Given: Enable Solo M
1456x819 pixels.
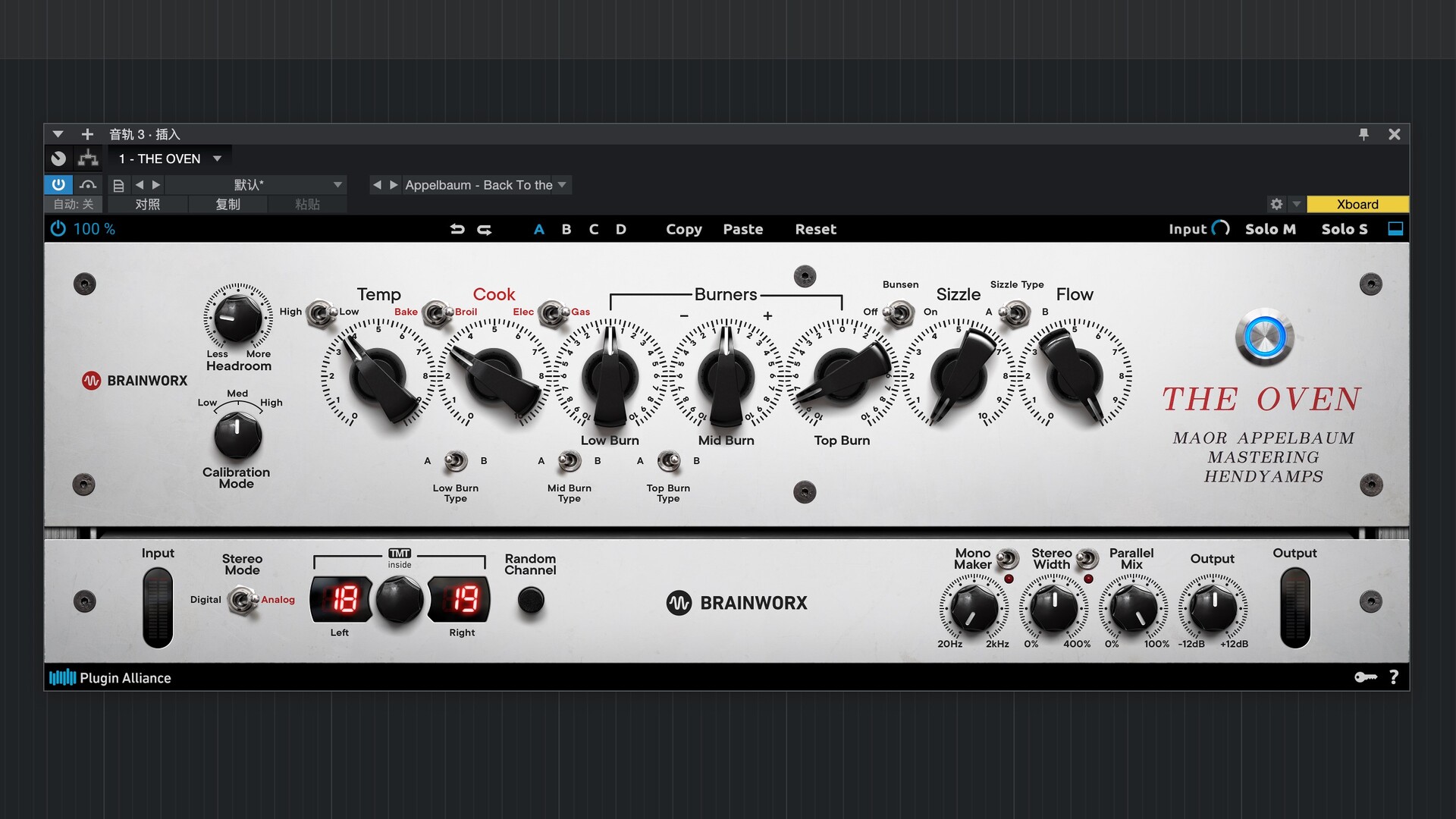Looking at the screenshot, I should (1271, 229).
